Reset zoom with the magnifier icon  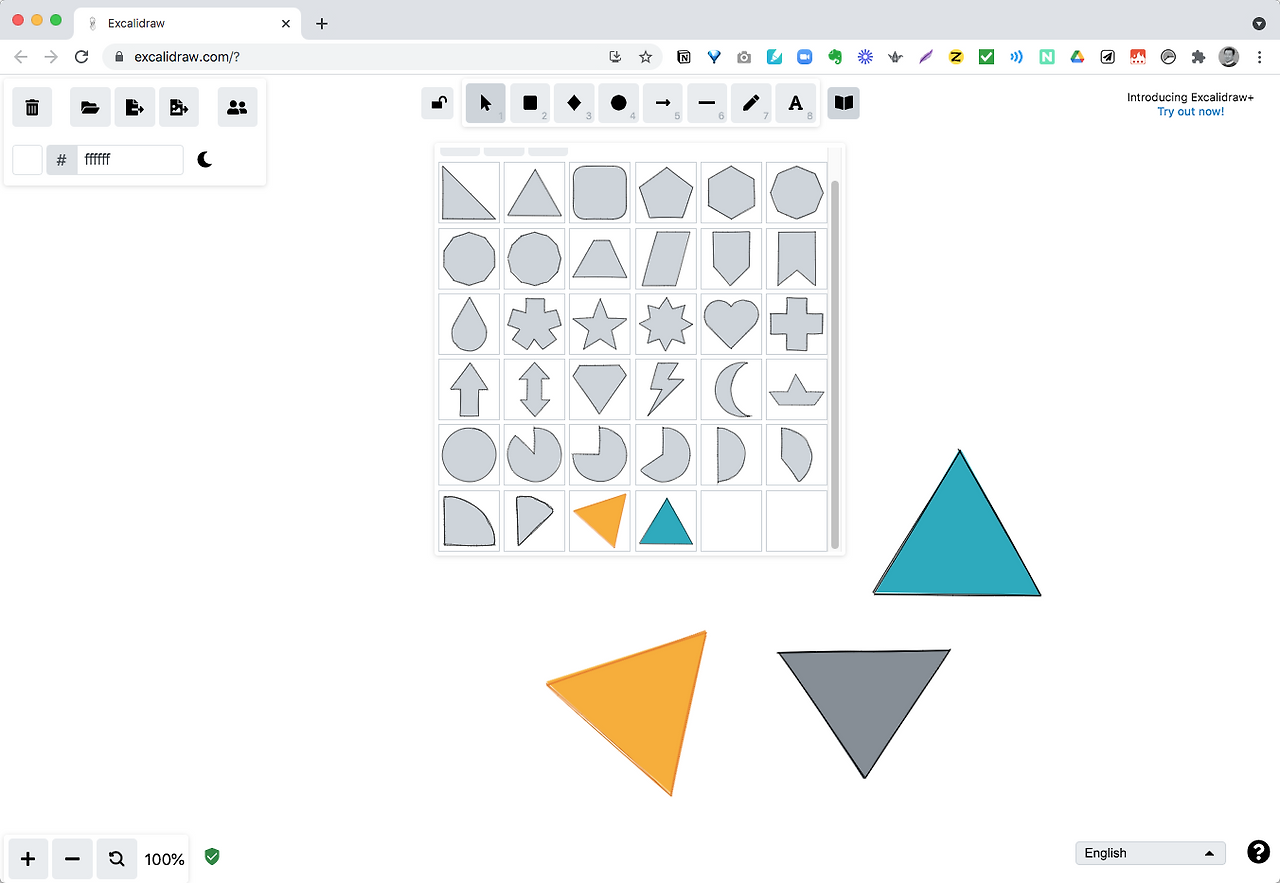point(116,859)
